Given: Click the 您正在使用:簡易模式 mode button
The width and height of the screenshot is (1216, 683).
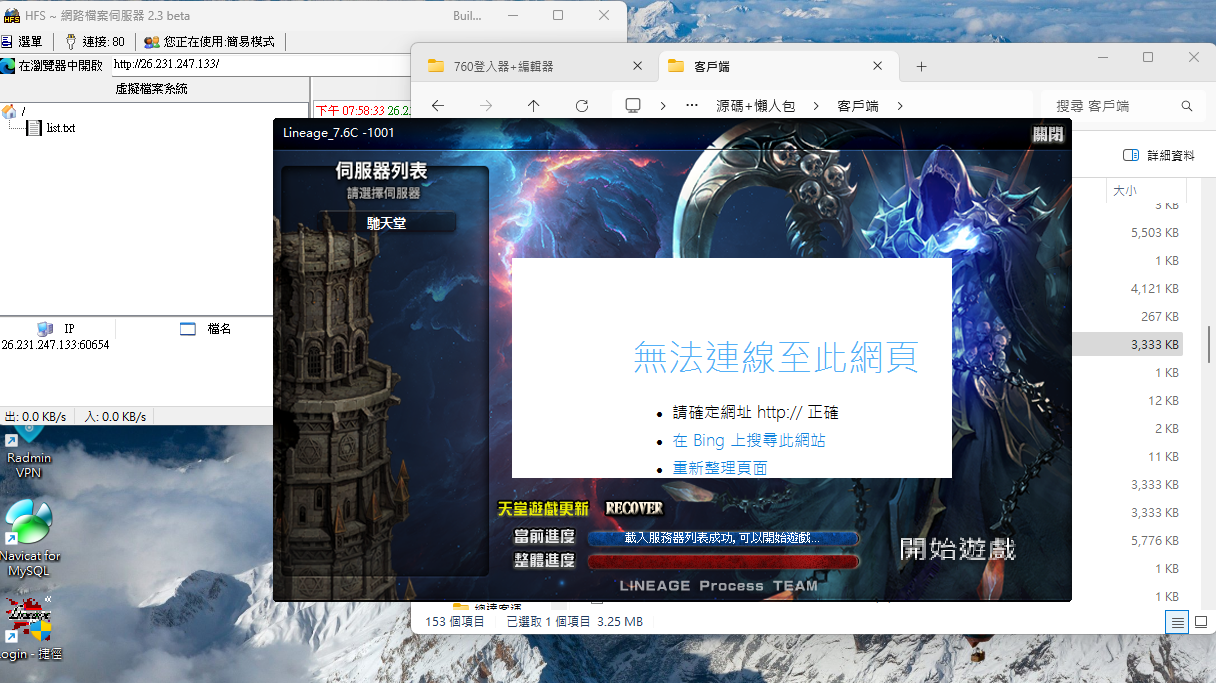Looking at the screenshot, I should (x=209, y=42).
